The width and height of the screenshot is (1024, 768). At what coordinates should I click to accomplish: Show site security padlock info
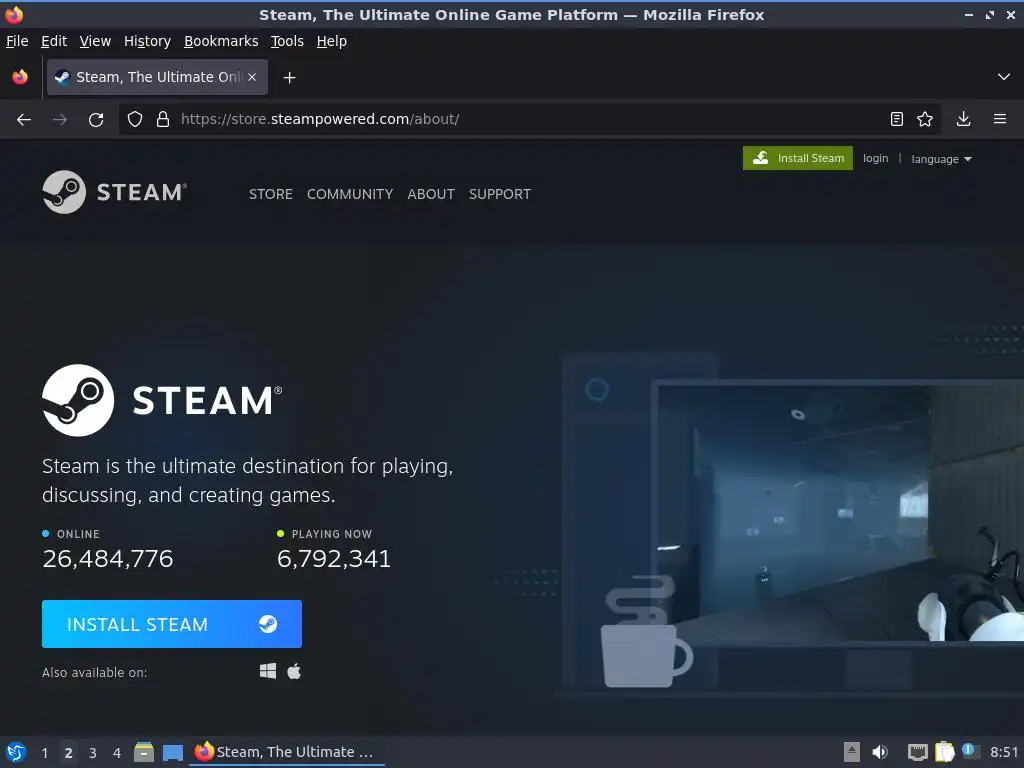[x=163, y=119]
